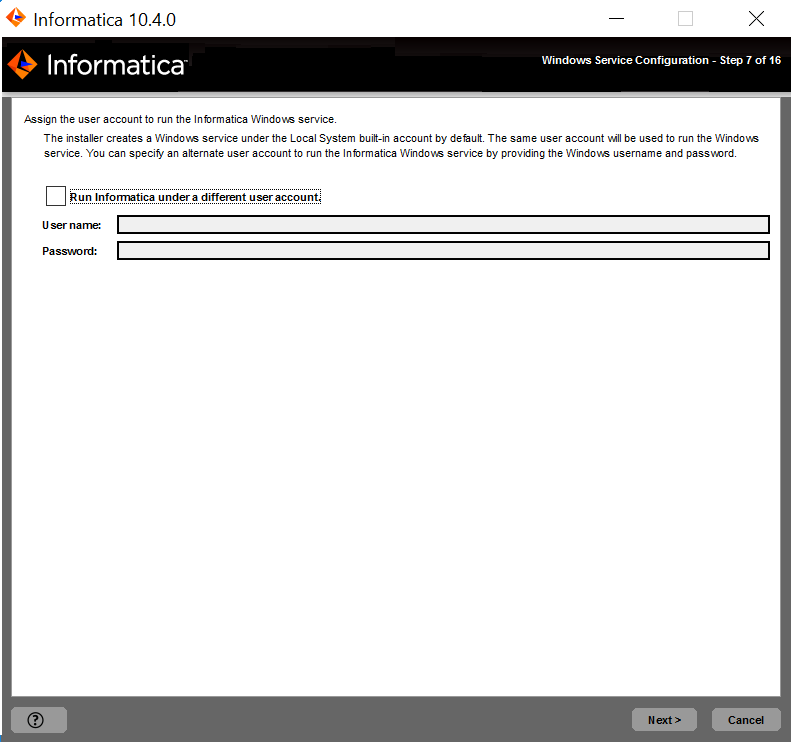Click the 'User name:' label
Viewport: 791px width, 742px height.
71,225
